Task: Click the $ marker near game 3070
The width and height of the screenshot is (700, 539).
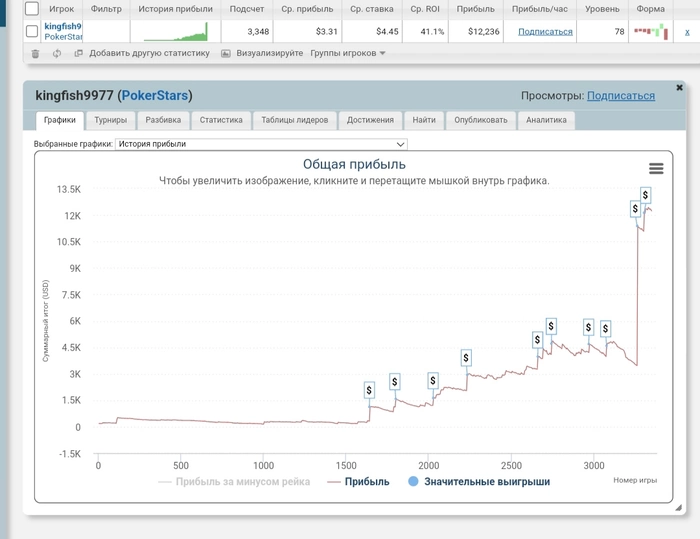Action: (x=605, y=329)
